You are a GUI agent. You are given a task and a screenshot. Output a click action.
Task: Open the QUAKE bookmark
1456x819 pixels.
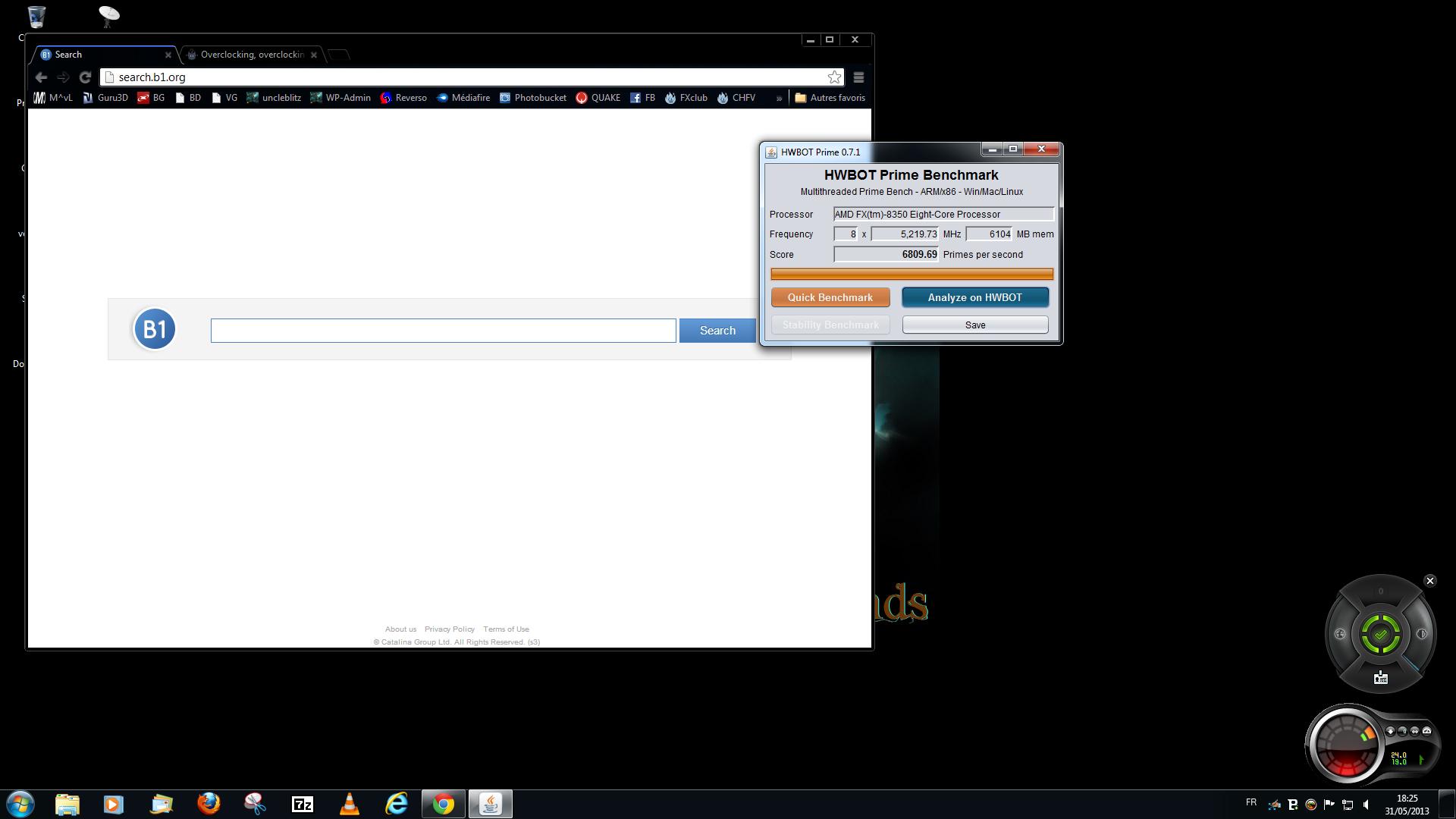(x=598, y=98)
